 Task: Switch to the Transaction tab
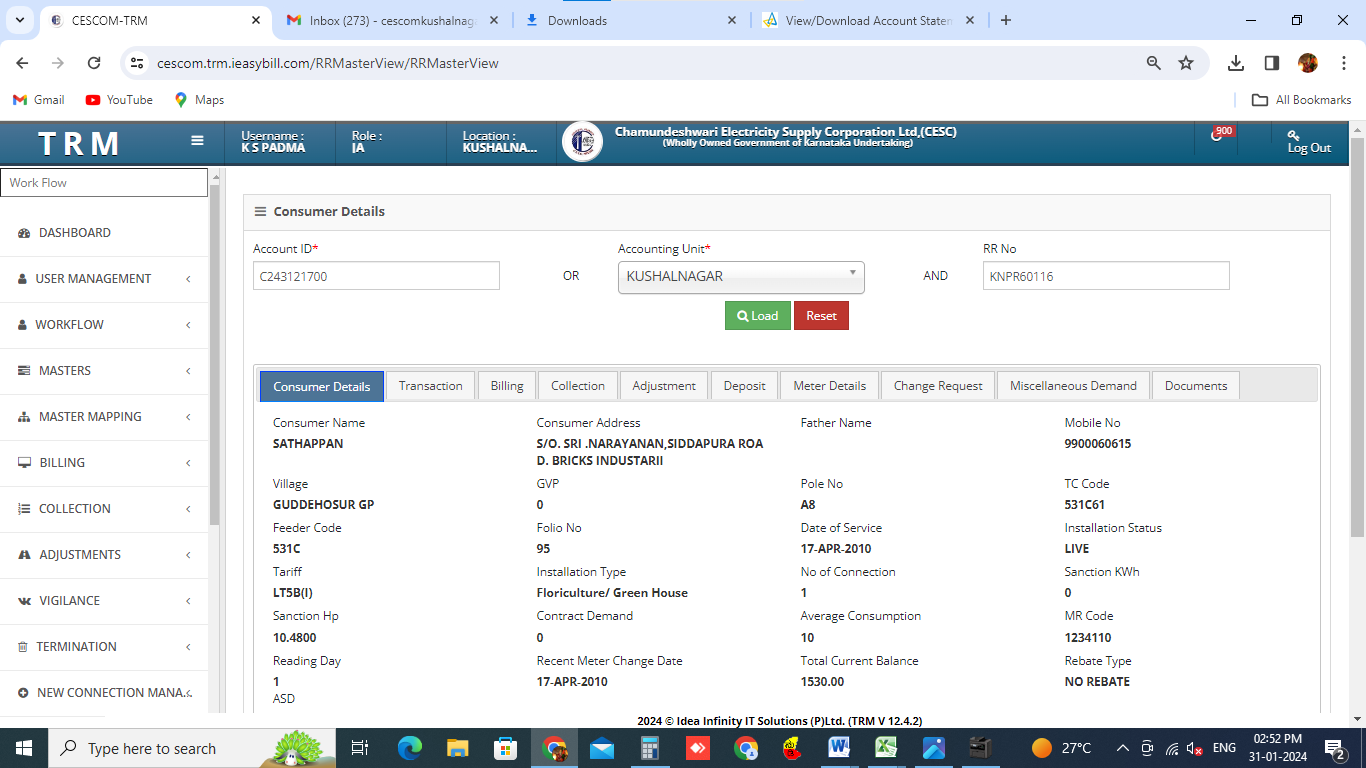[430, 386]
